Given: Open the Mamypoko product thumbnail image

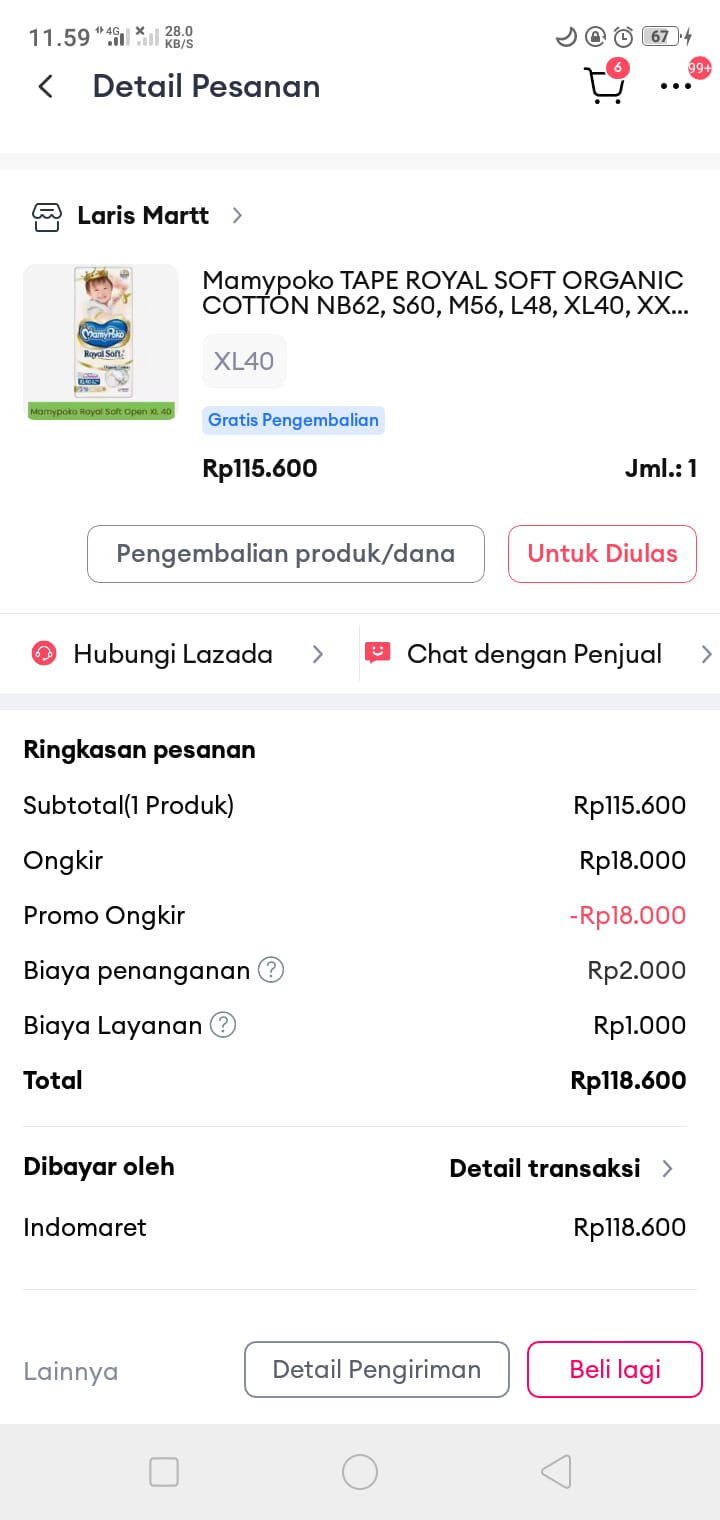Looking at the screenshot, I should (100, 342).
